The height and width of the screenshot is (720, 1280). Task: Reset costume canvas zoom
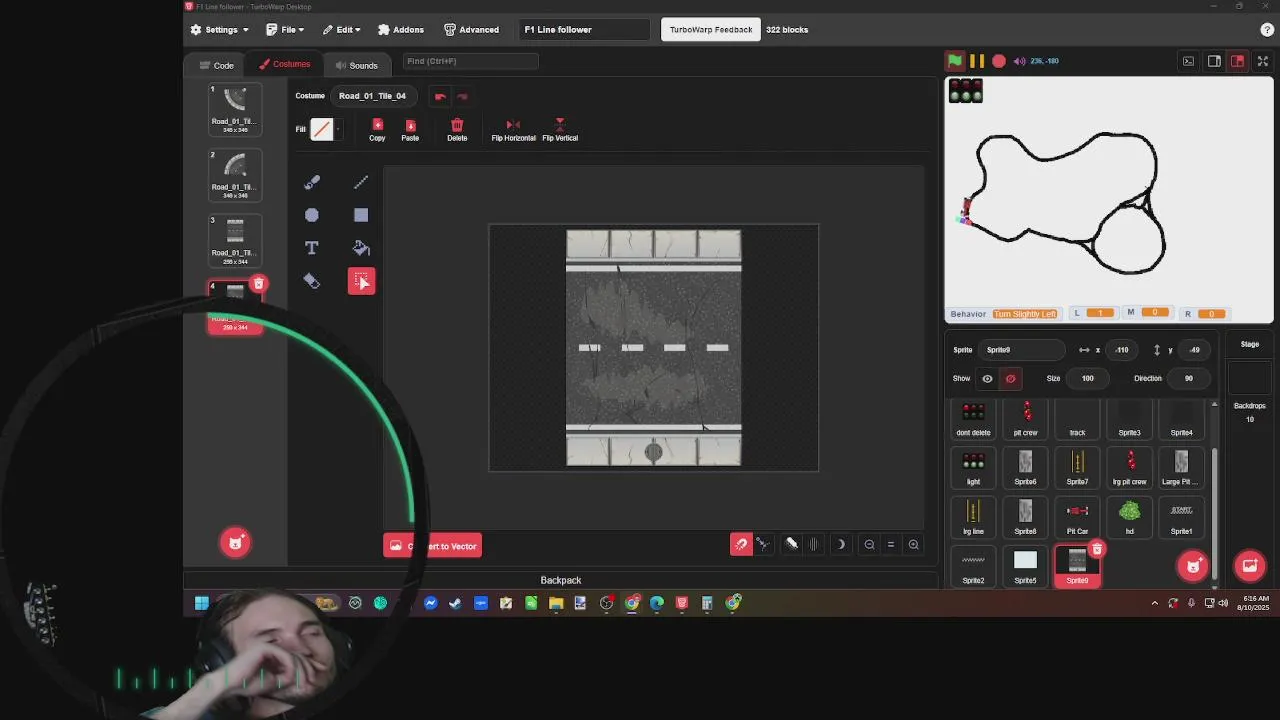[891, 545]
